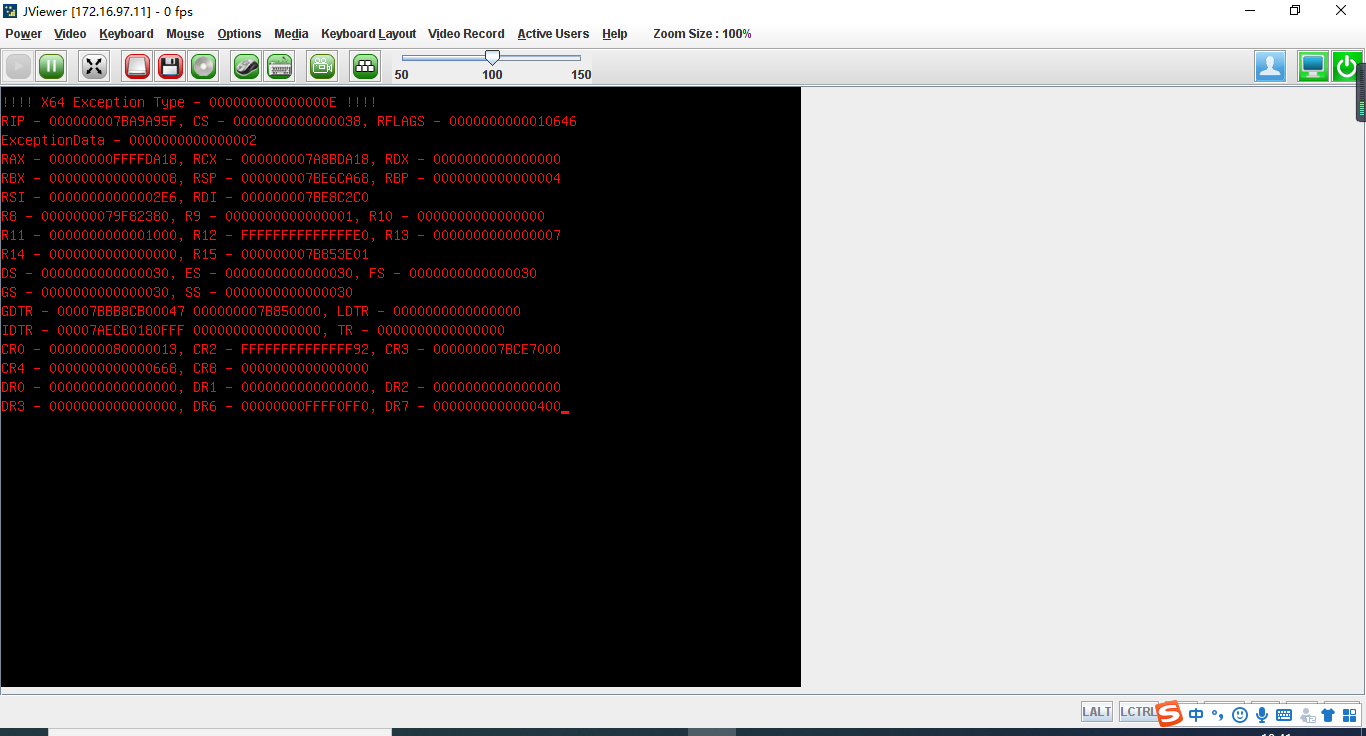
Task: Switch Chinese/English input mode icon
Action: (1196, 715)
